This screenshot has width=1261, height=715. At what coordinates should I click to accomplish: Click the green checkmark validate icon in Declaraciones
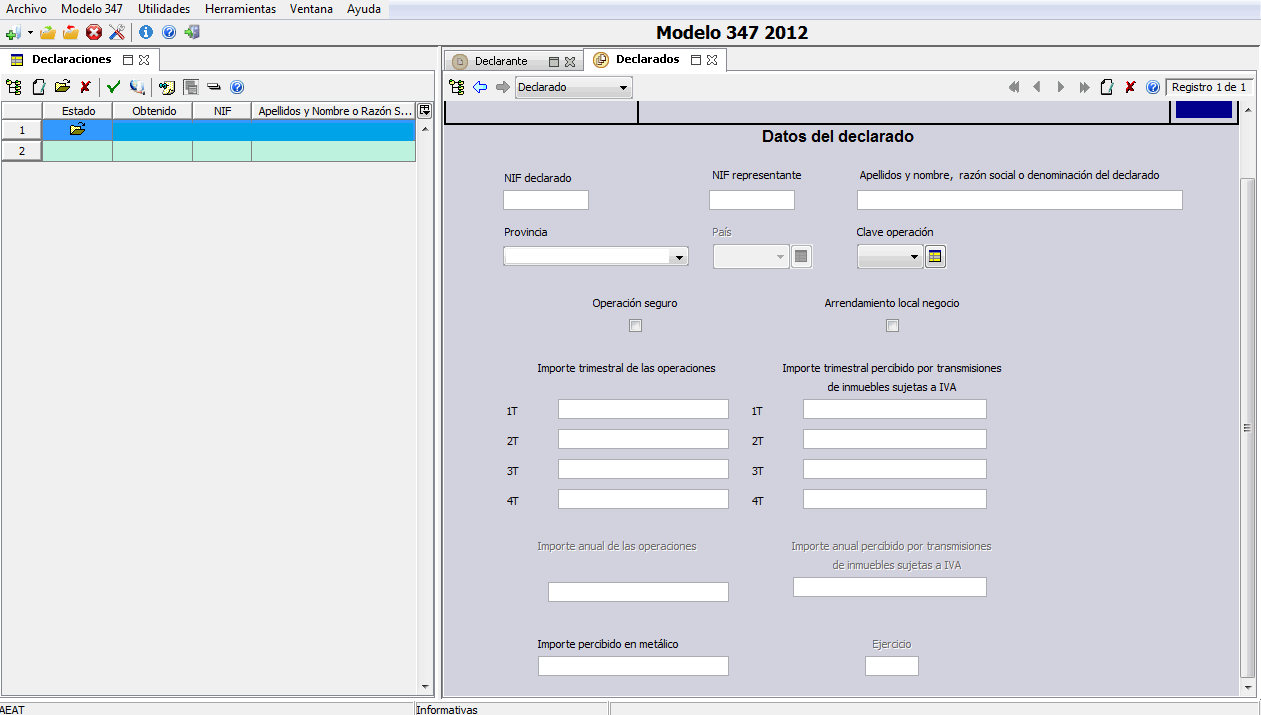pos(113,87)
